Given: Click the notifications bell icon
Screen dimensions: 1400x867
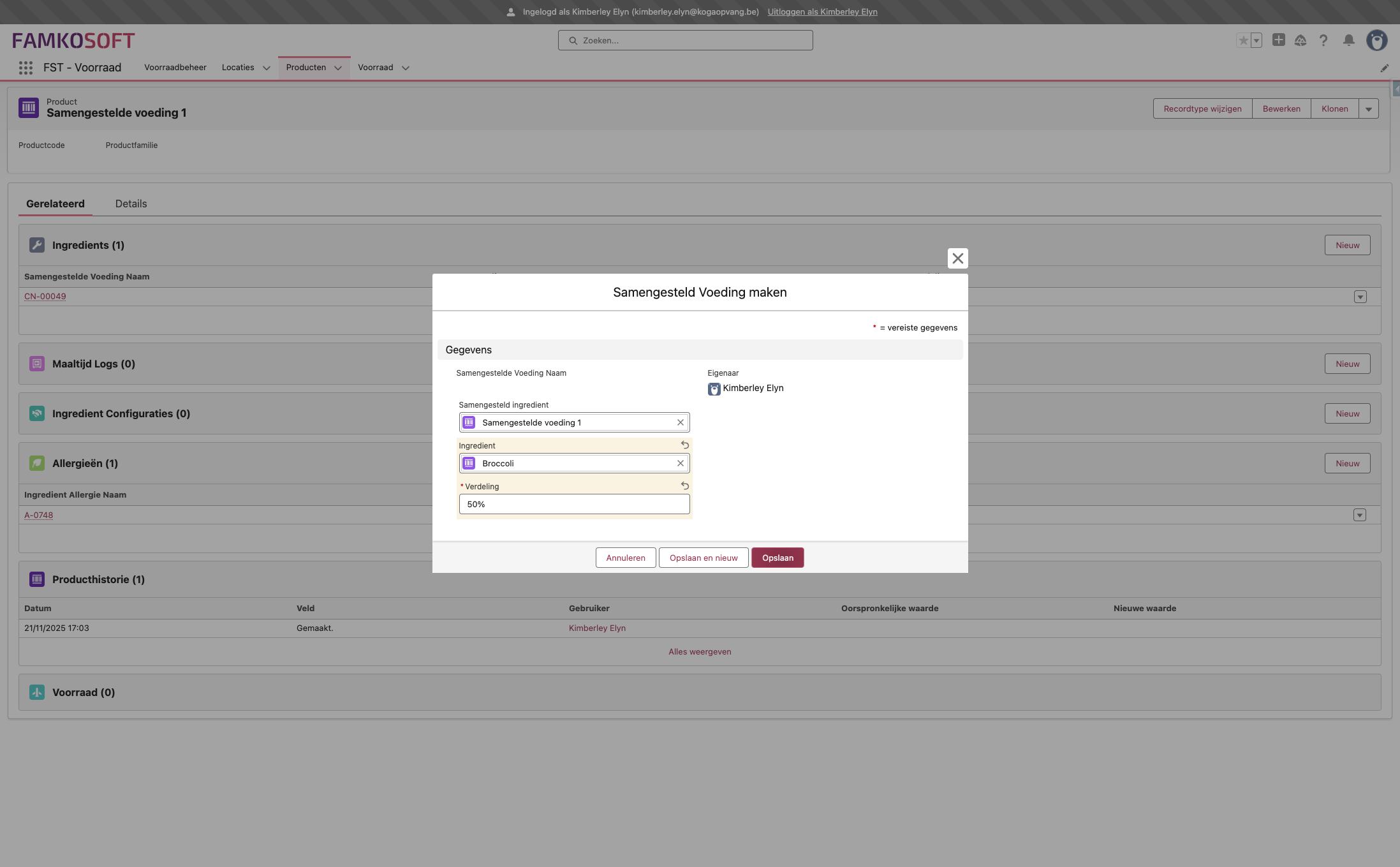Looking at the screenshot, I should tap(1348, 40).
